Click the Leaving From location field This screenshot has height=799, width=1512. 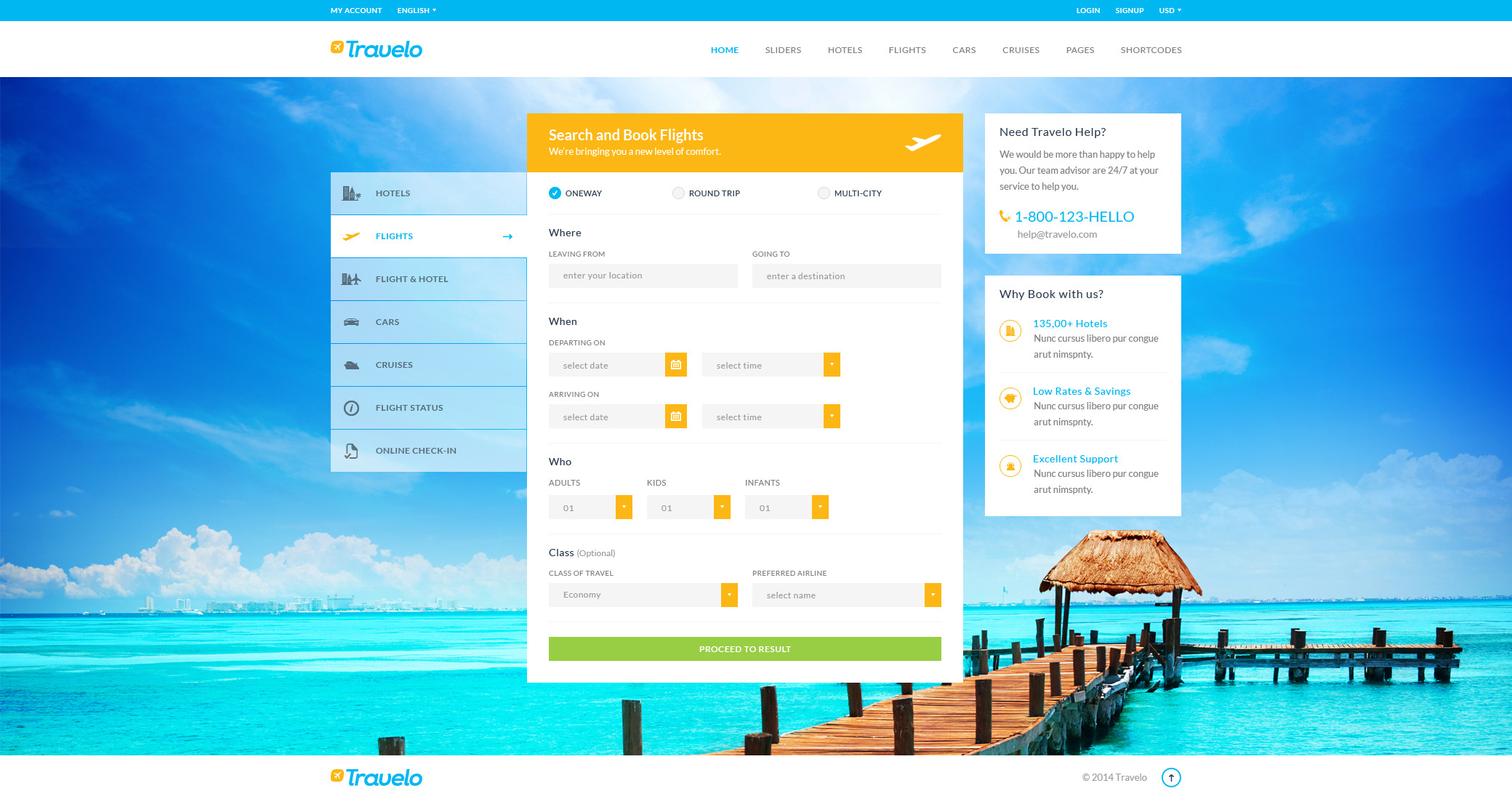coord(643,276)
